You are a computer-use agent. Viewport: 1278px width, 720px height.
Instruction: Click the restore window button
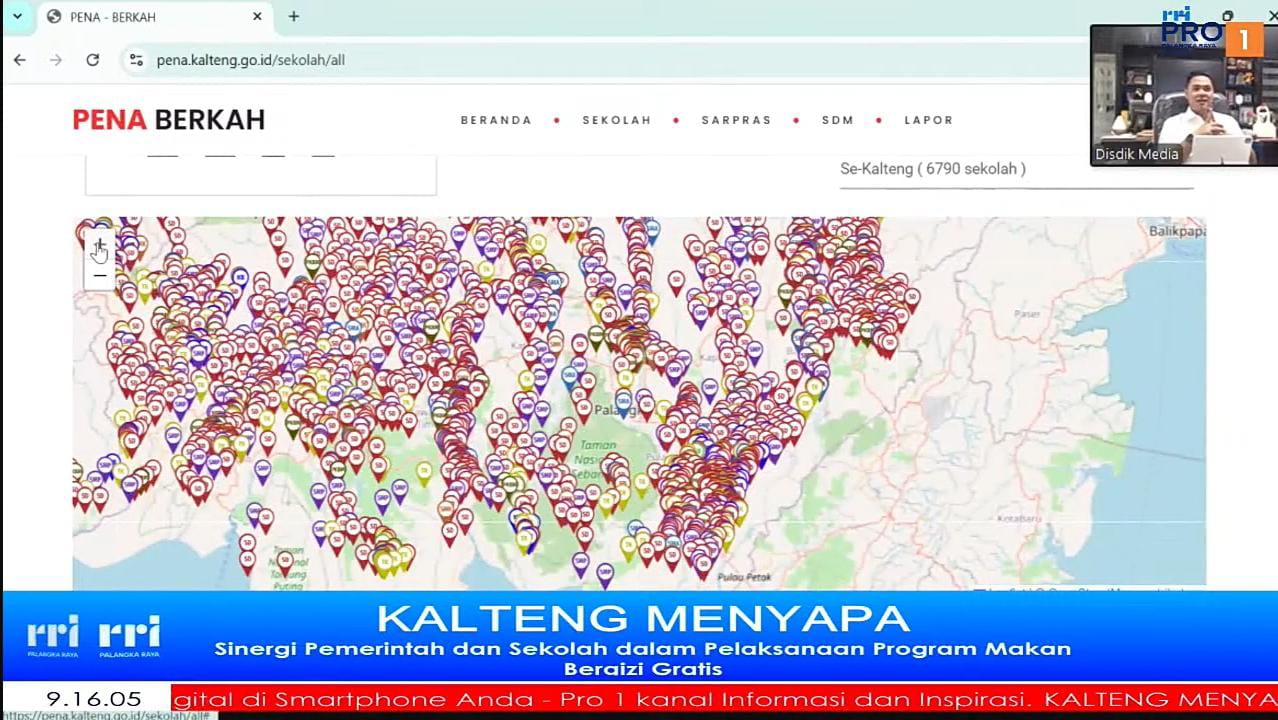(x=1228, y=16)
